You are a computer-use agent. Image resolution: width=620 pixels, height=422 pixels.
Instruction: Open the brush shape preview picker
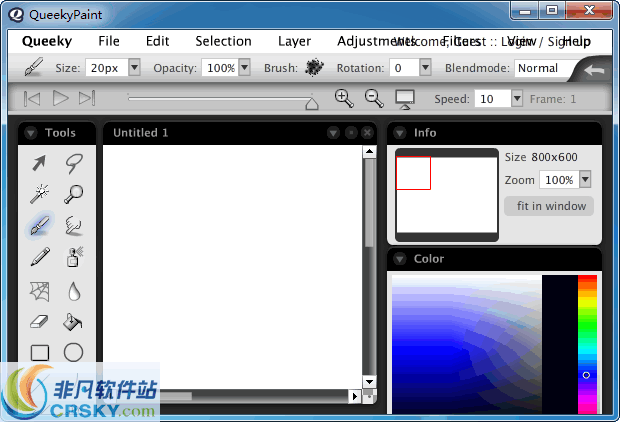[x=315, y=67]
